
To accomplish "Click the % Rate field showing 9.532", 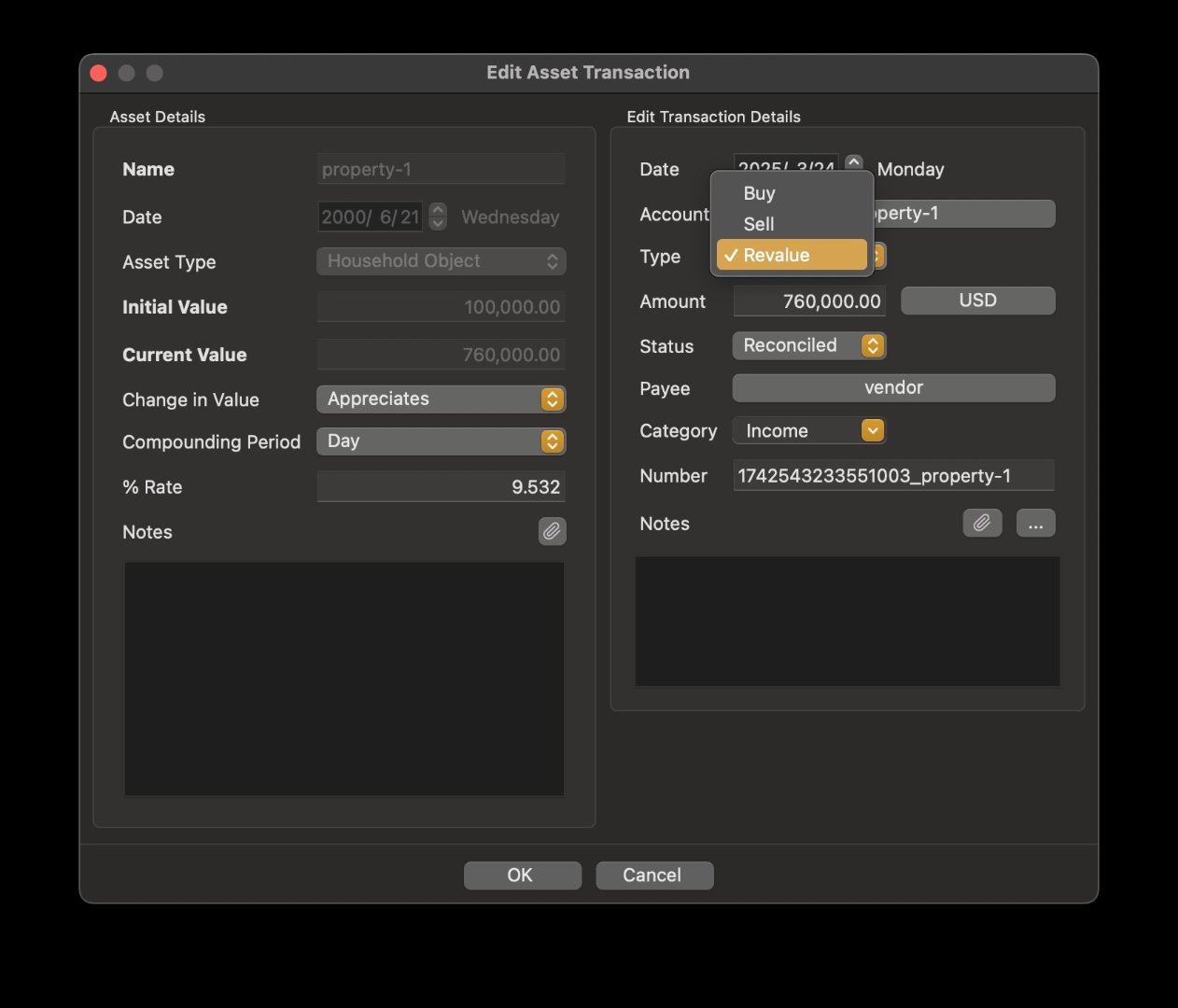I will 441,486.
